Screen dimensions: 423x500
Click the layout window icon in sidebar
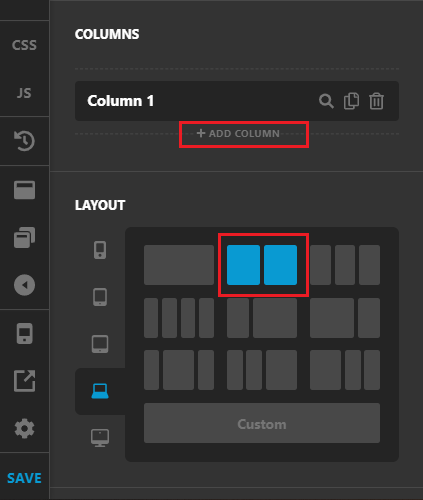[x=24, y=190]
